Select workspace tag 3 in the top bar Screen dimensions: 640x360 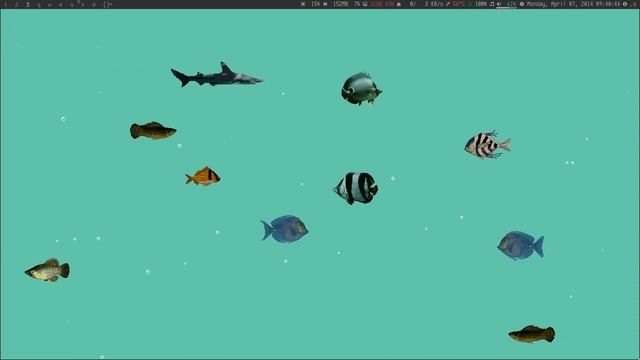pyautogui.click(x=27, y=4)
